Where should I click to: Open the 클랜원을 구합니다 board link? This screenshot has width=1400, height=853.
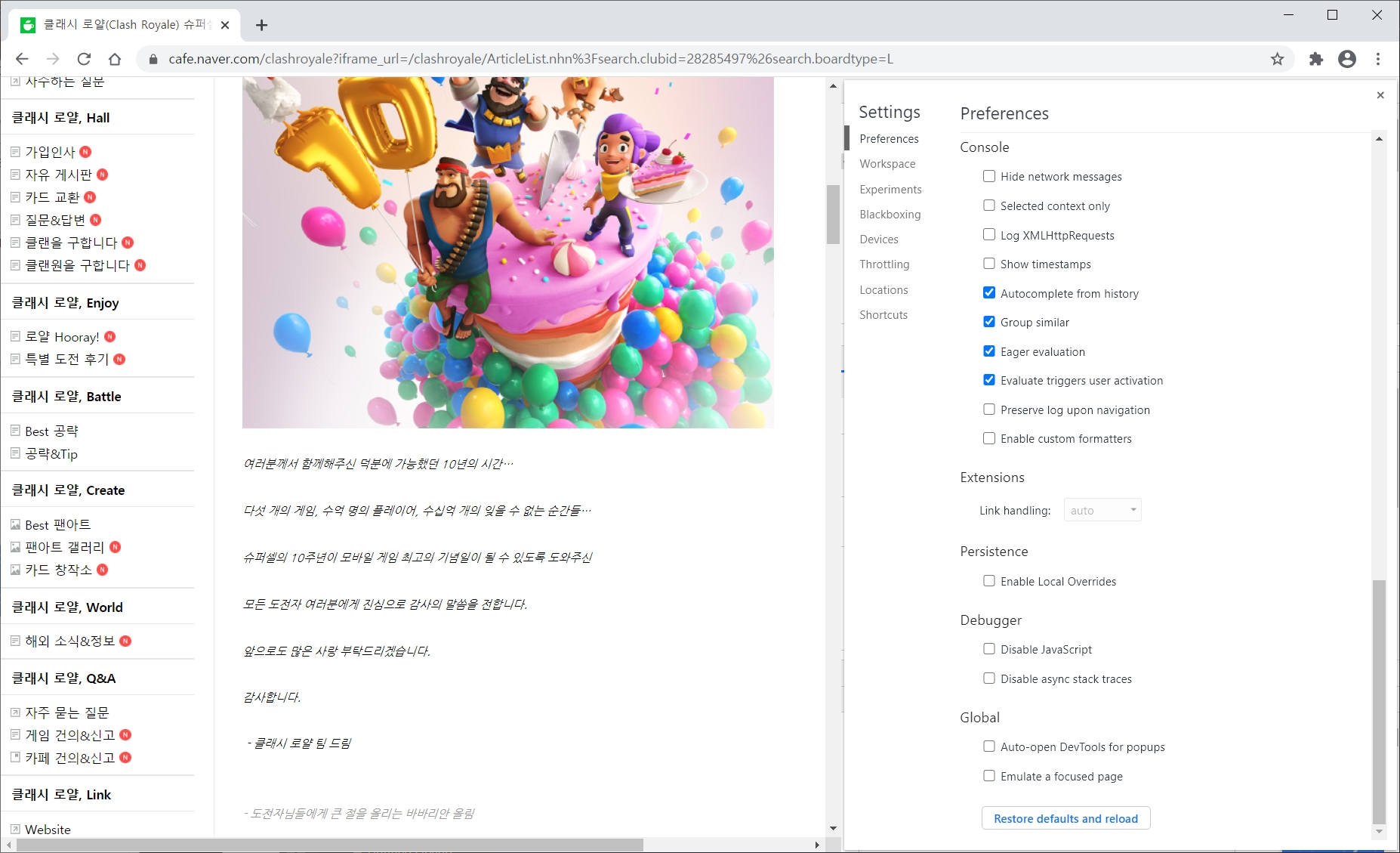[78, 265]
